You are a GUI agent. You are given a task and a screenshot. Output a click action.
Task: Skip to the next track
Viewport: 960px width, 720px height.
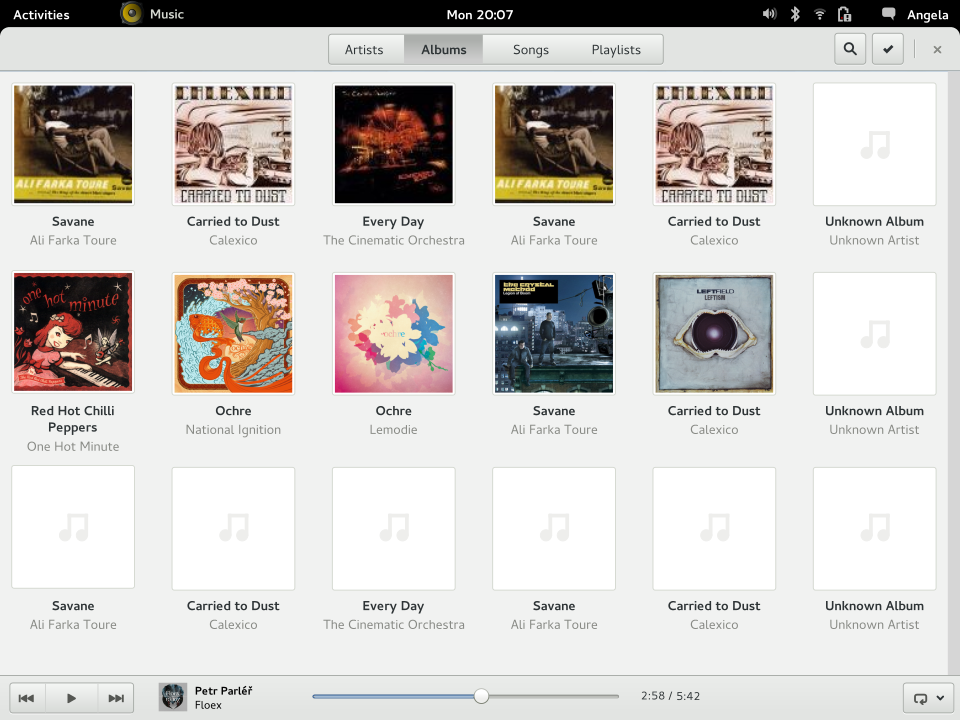116,698
